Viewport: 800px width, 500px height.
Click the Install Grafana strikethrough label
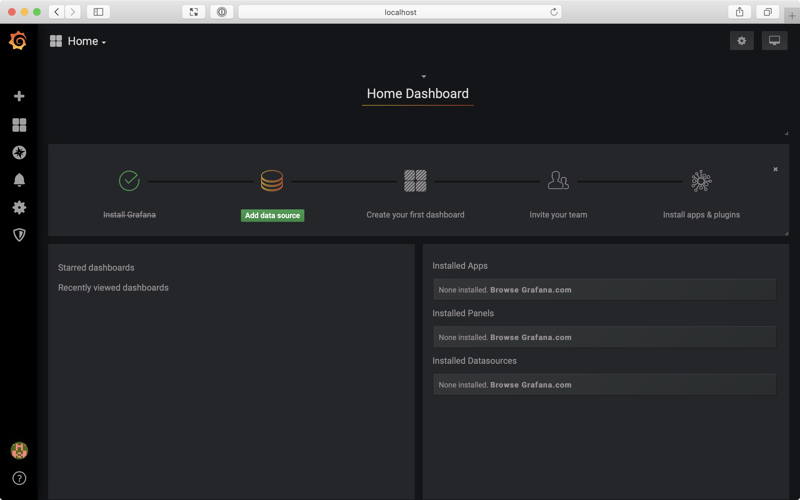click(129, 215)
